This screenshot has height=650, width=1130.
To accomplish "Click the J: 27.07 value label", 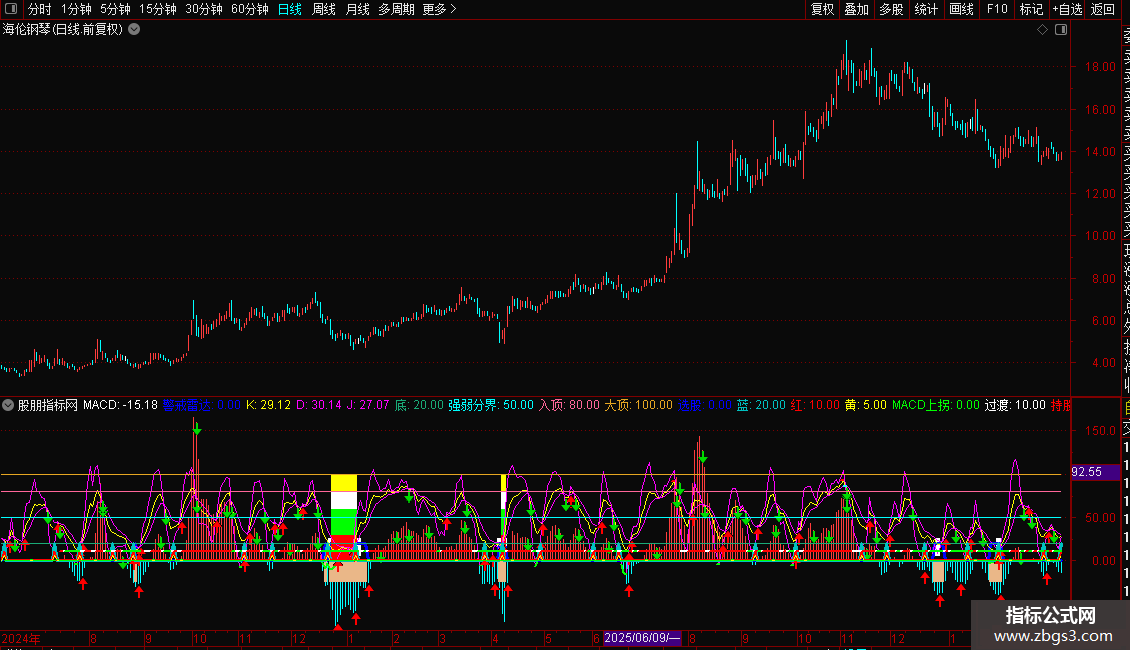I will (x=368, y=405).
